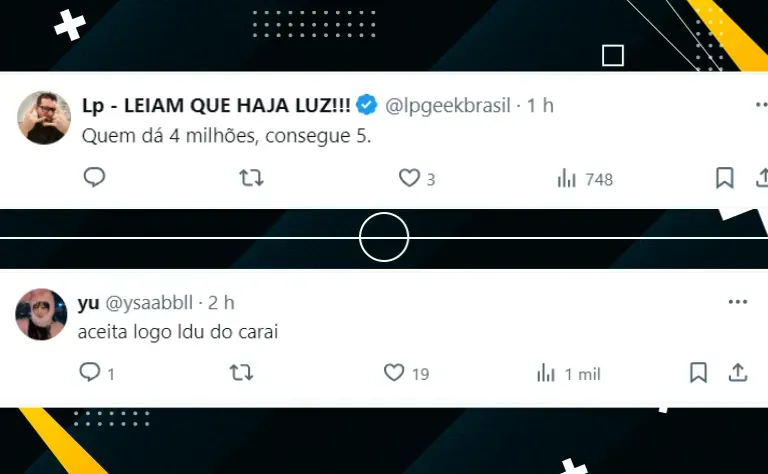Retweet the 'Quem dá 4 milhões' post

[x=251, y=178]
